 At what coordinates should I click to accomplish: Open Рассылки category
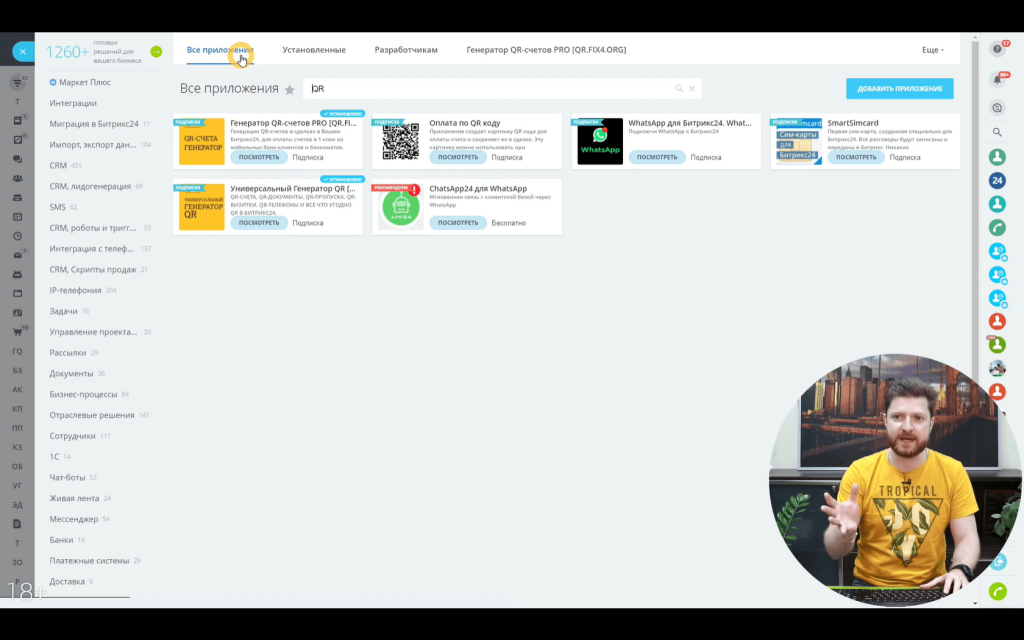(68, 353)
